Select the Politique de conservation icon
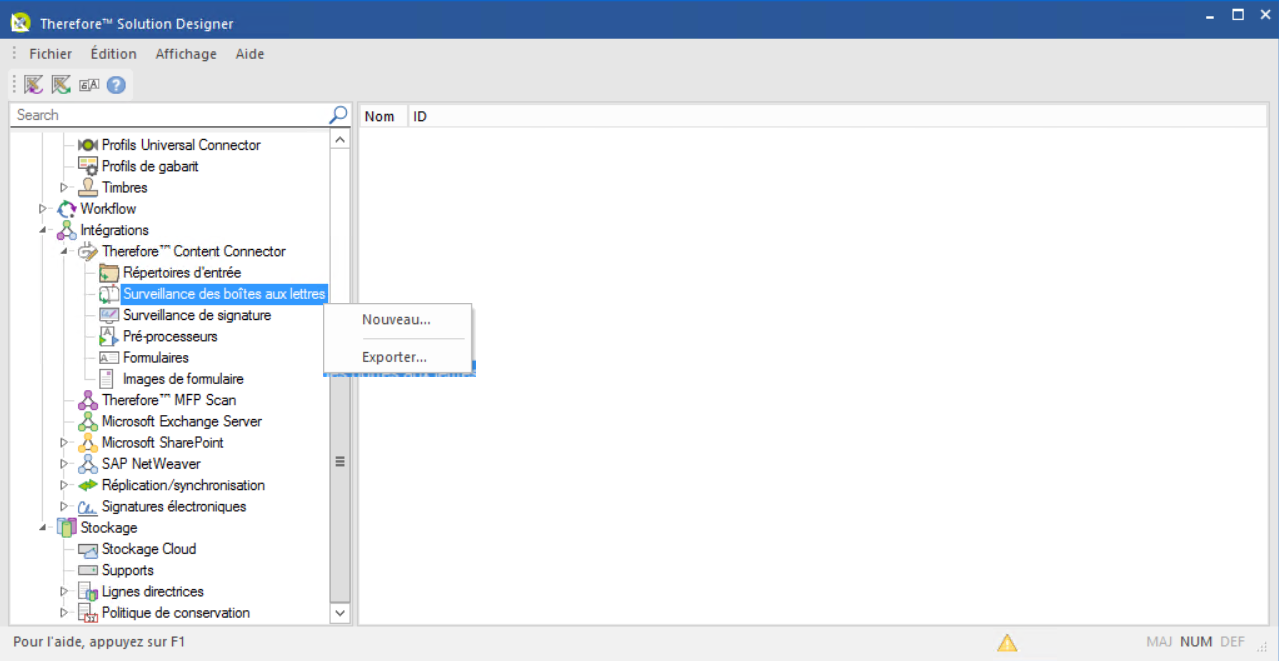 (x=88, y=613)
